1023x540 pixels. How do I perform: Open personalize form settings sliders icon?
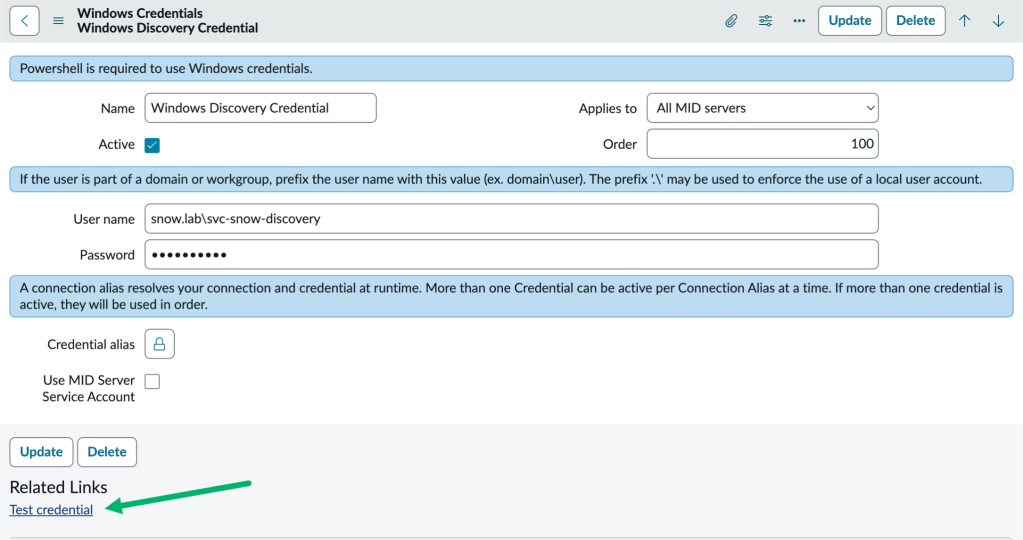coord(765,21)
